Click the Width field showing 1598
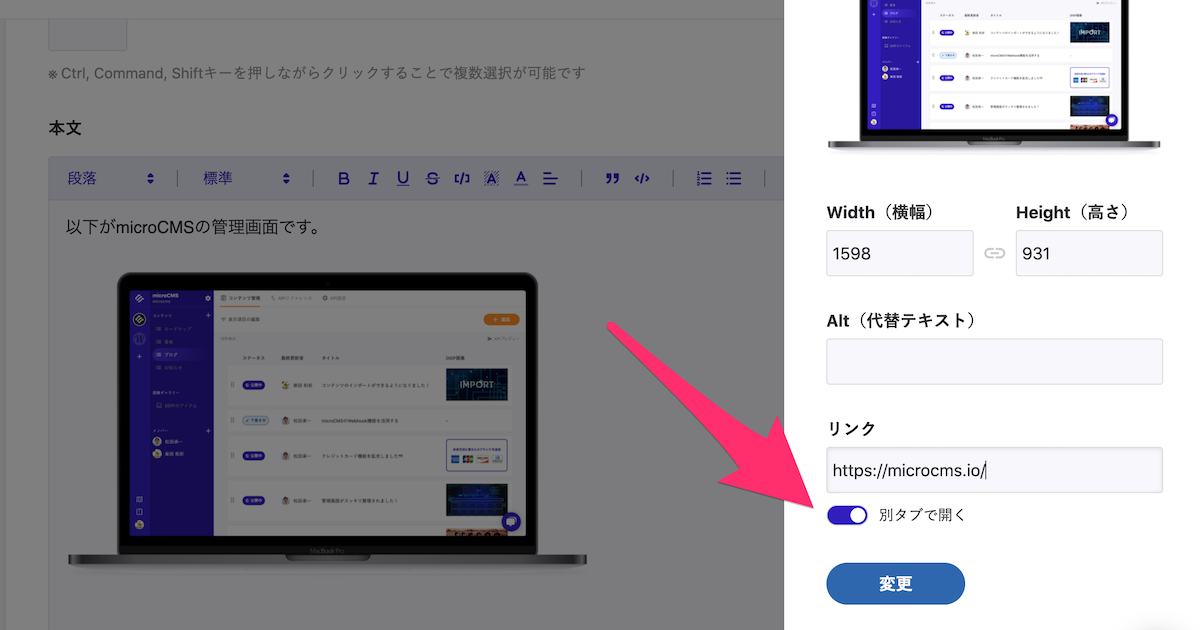 pos(899,254)
